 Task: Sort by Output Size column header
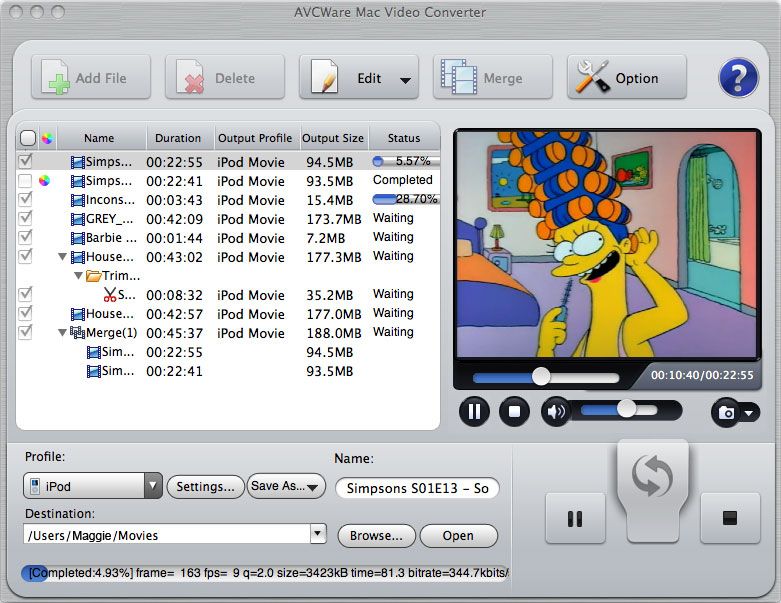(333, 138)
